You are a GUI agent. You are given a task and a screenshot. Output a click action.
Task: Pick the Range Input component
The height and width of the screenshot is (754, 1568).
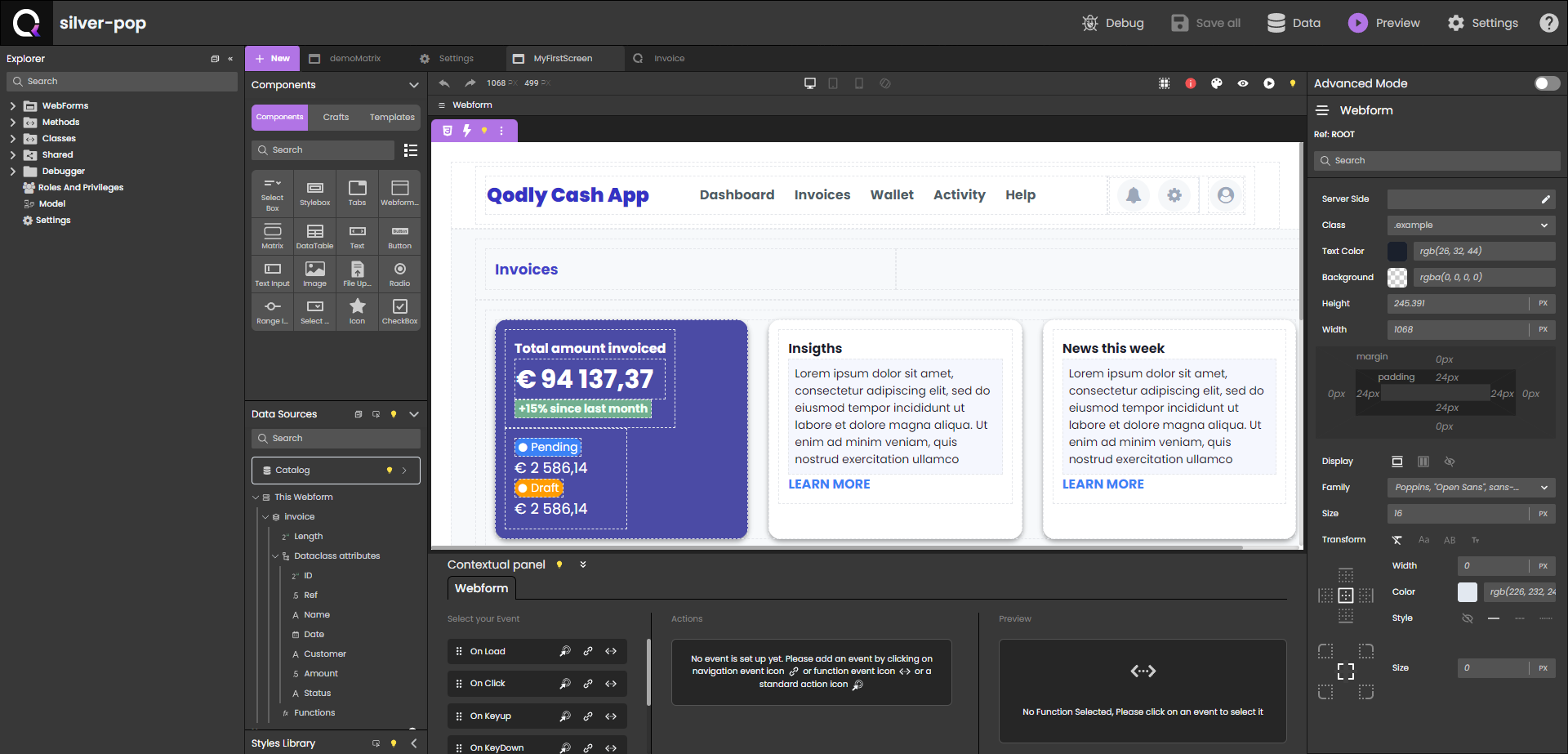(x=273, y=311)
